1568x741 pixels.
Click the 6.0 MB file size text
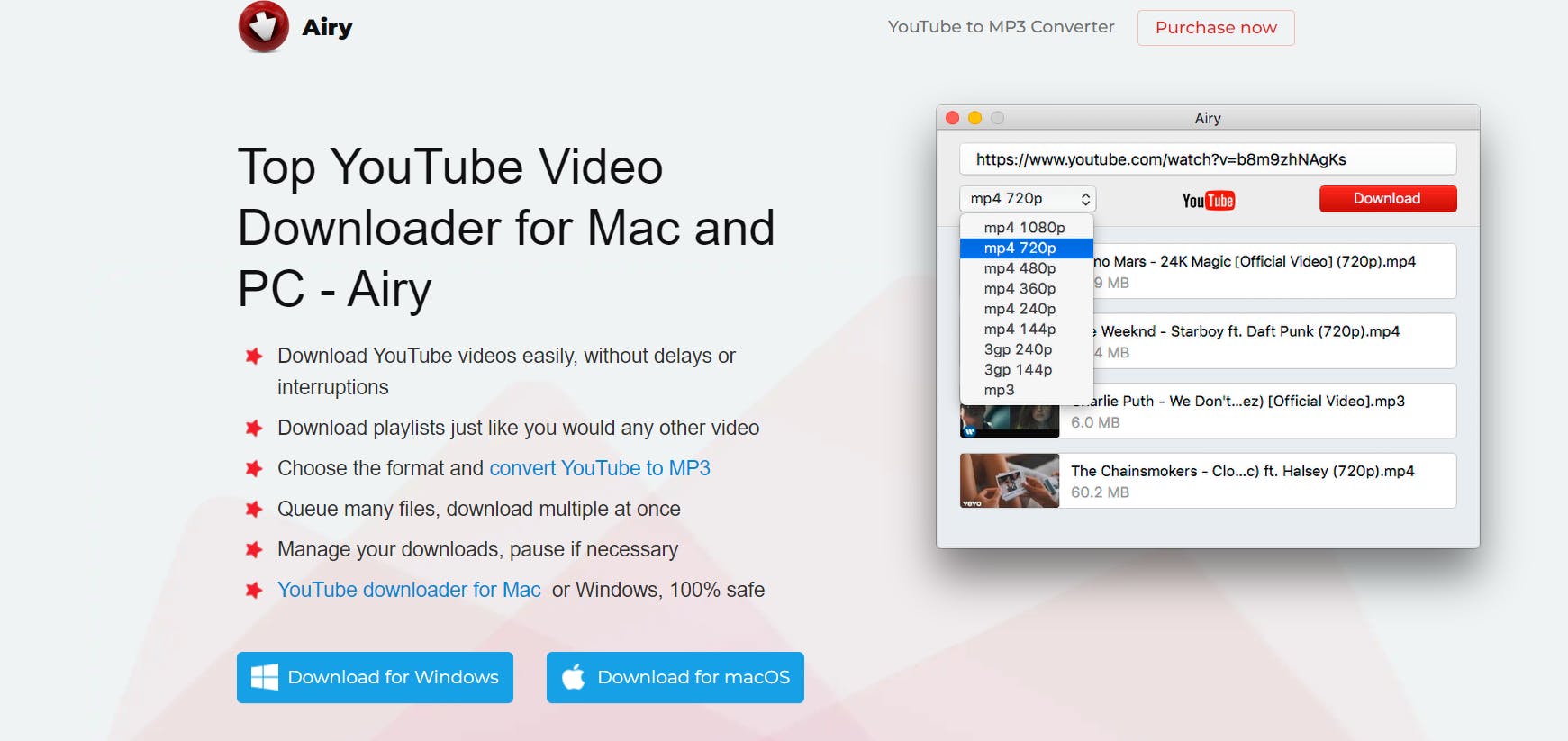tap(1095, 422)
